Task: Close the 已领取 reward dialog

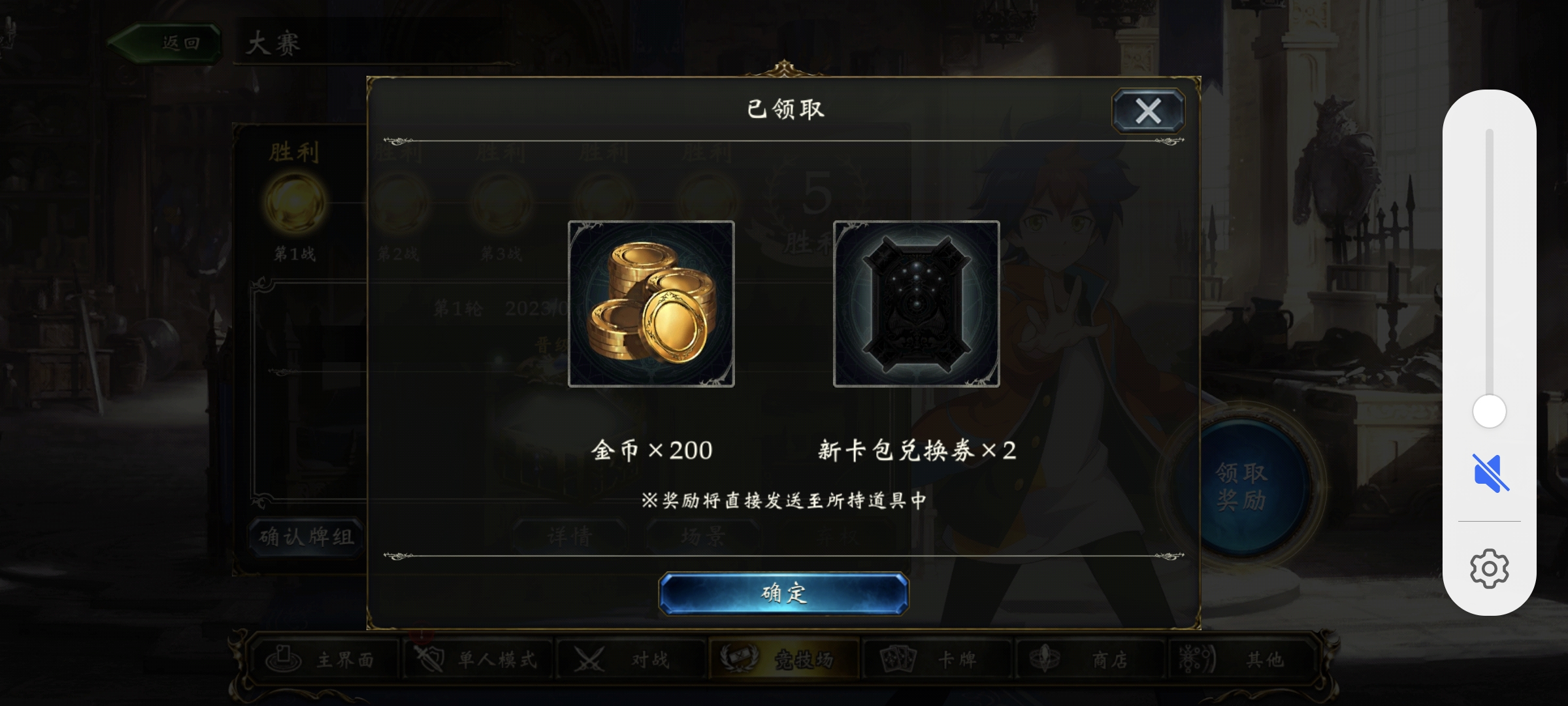Action: pyautogui.click(x=1148, y=111)
